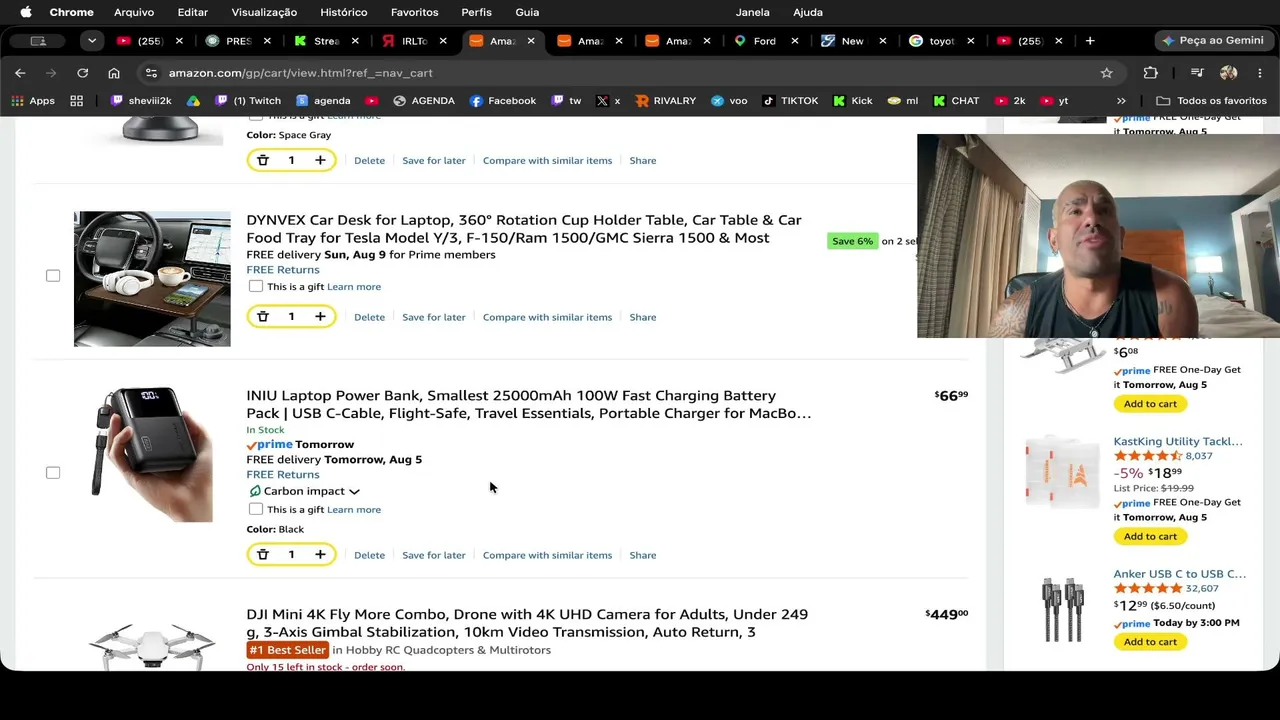Bookmark this page with the star icon
This screenshot has width=1280, height=720.
1106,73
